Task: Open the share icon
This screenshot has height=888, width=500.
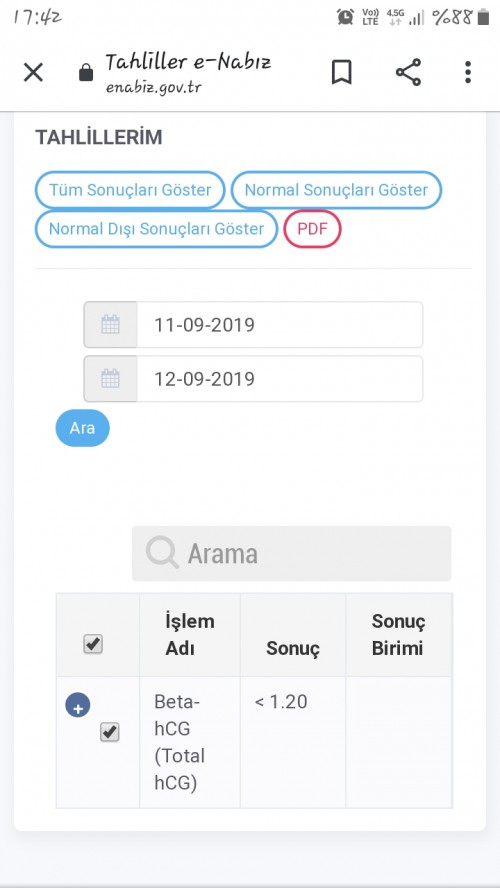Action: tap(408, 72)
